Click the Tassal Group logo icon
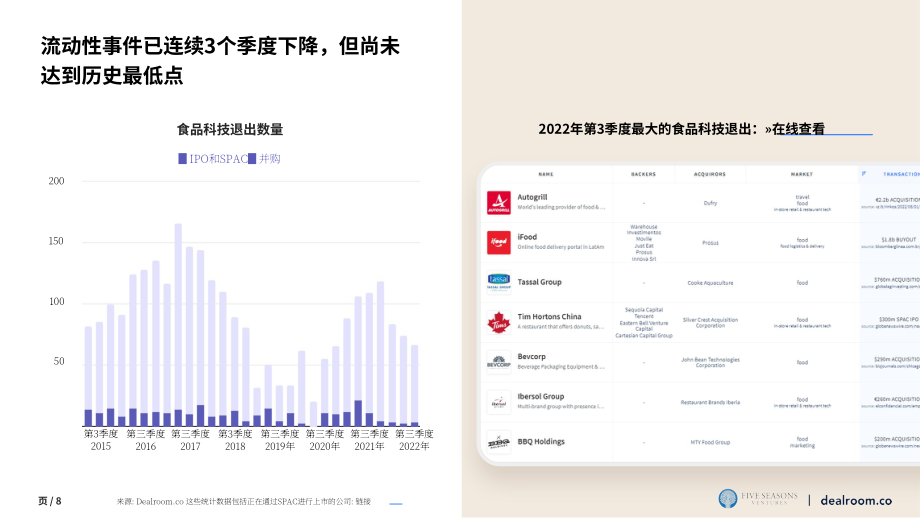920x518 pixels. click(x=498, y=282)
